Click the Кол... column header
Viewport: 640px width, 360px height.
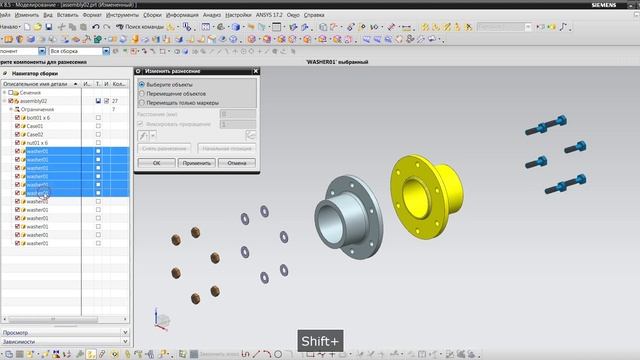tap(119, 84)
